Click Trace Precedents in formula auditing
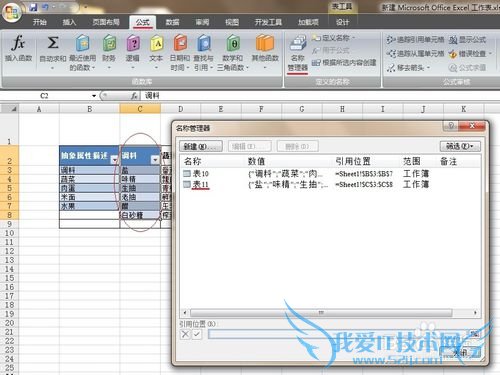 click(x=415, y=40)
